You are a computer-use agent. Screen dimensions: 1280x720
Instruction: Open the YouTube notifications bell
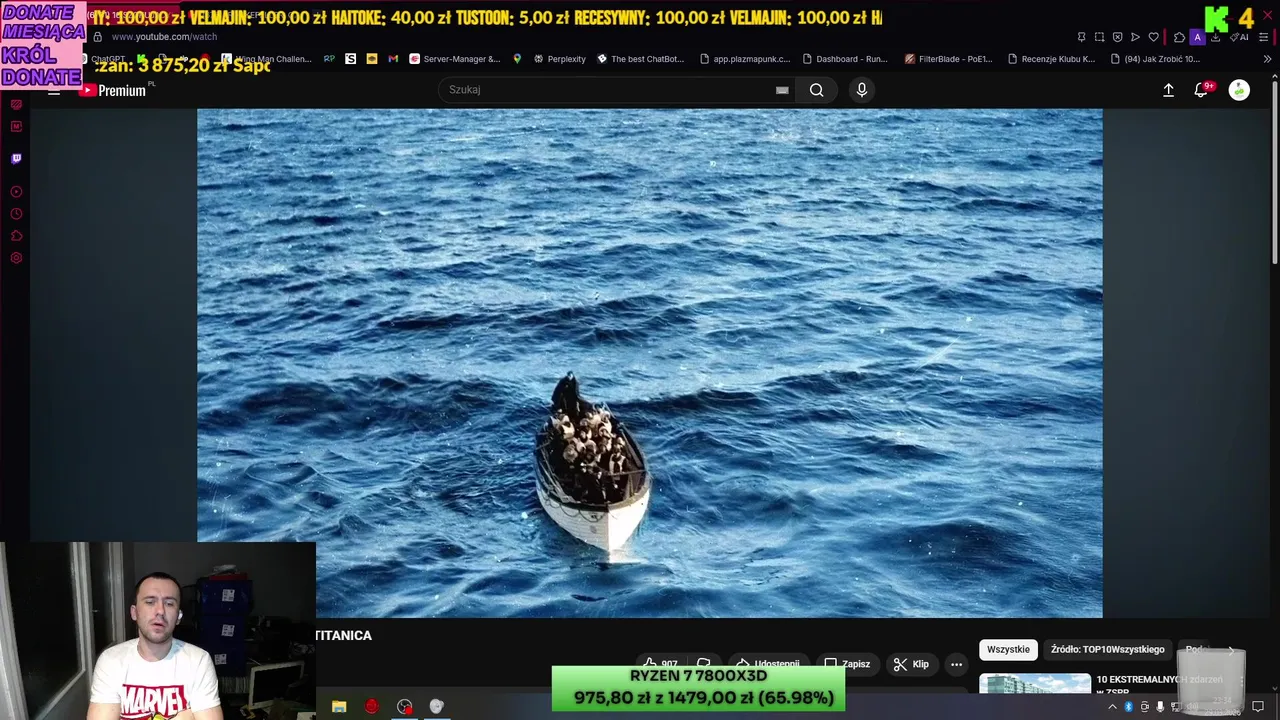pyautogui.click(x=1201, y=90)
